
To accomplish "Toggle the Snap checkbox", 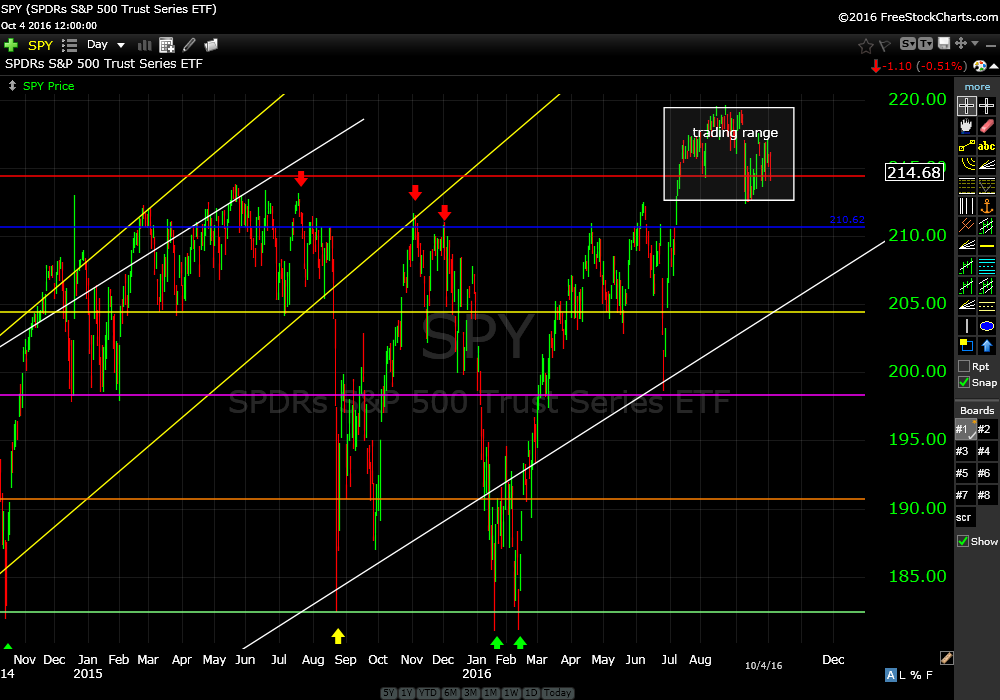I will tap(964, 382).
